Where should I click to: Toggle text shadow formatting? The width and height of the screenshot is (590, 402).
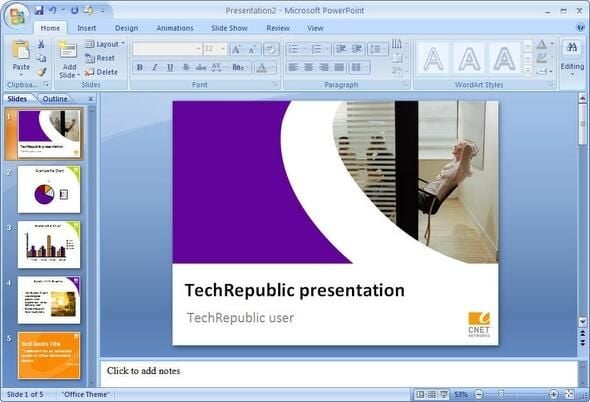[x=186, y=67]
